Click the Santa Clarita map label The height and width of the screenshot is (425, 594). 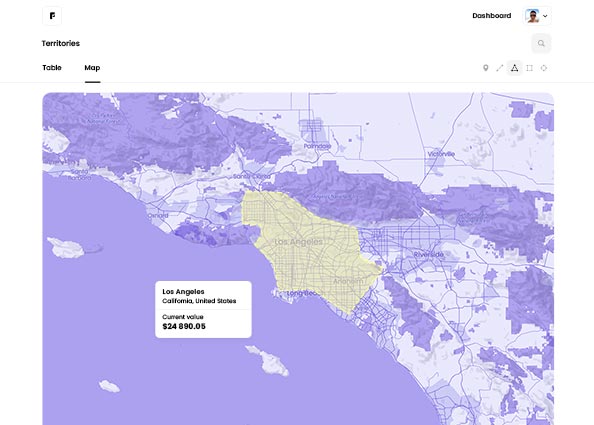tap(252, 177)
